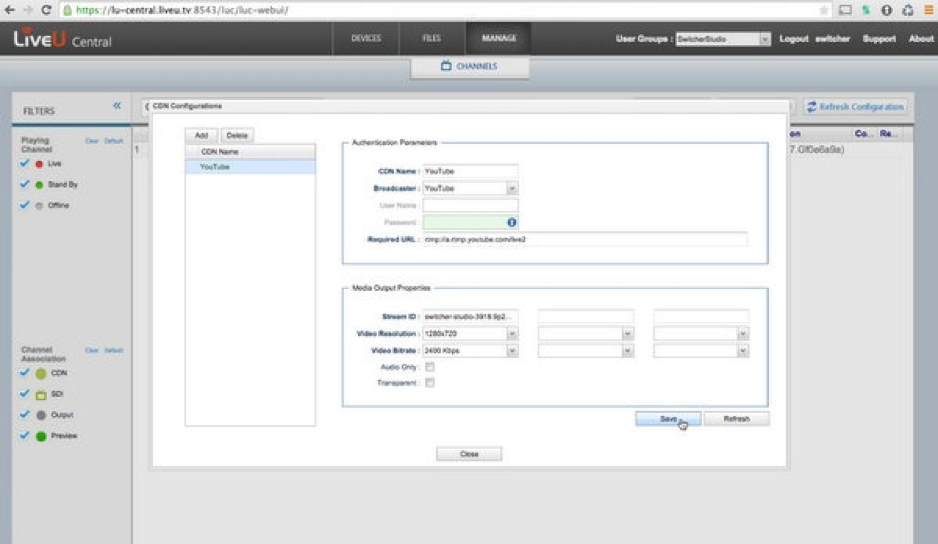Click the Add CDN button
938x544 pixels.
(201, 135)
